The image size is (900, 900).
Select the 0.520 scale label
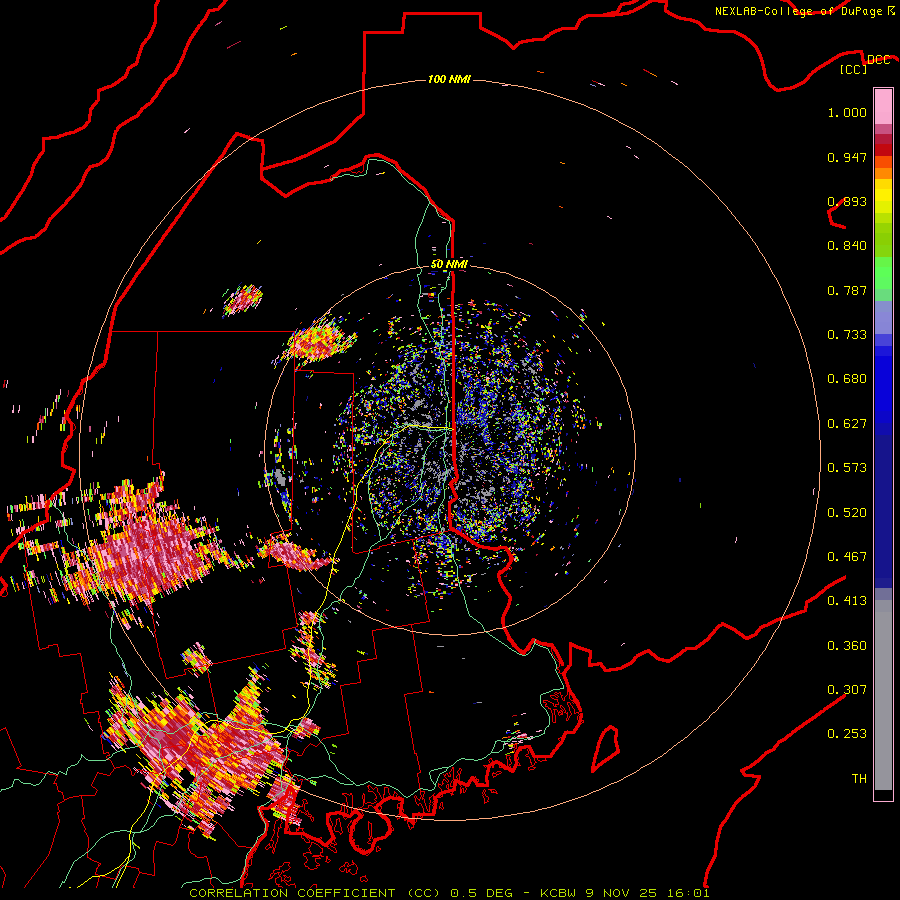[847, 513]
